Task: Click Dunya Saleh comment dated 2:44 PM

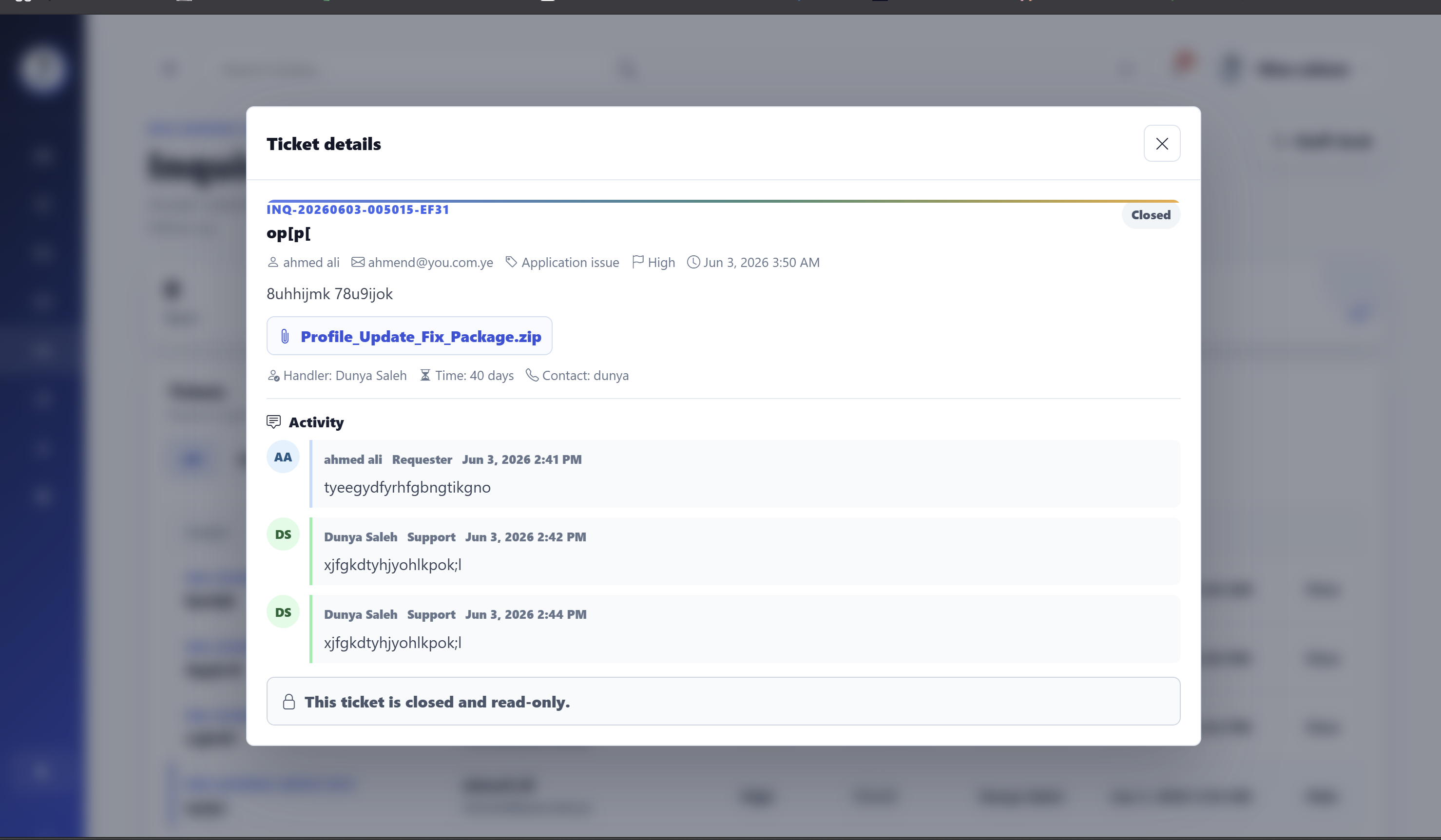Action: (745, 629)
